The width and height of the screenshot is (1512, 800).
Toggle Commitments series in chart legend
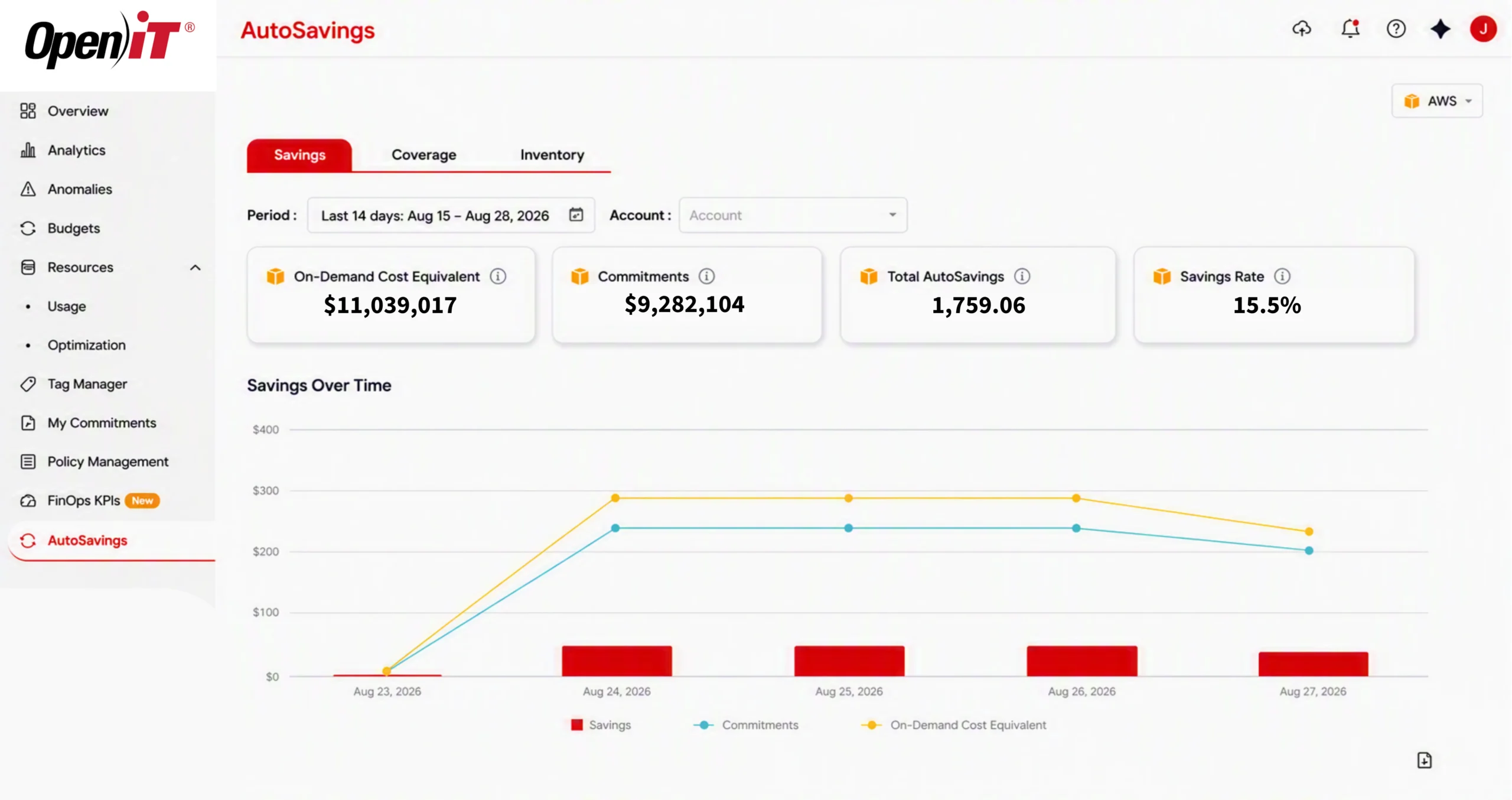pyautogui.click(x=746, y=725)
